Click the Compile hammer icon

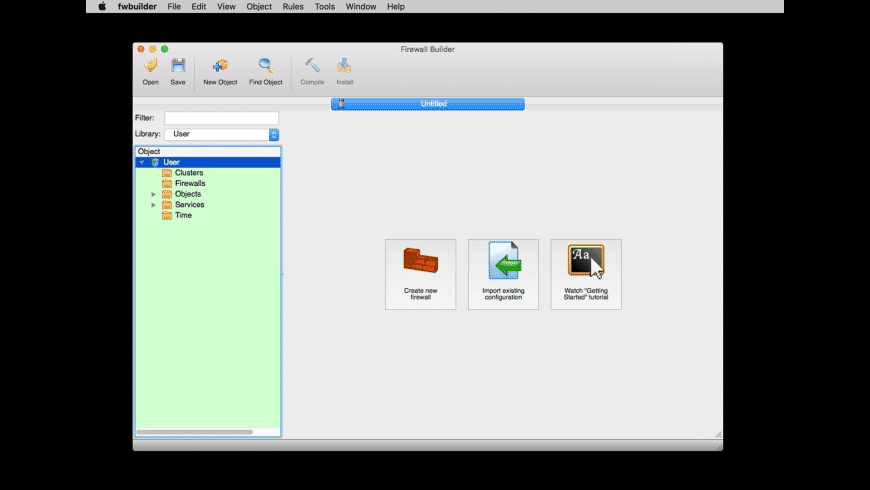coord(312,66)
